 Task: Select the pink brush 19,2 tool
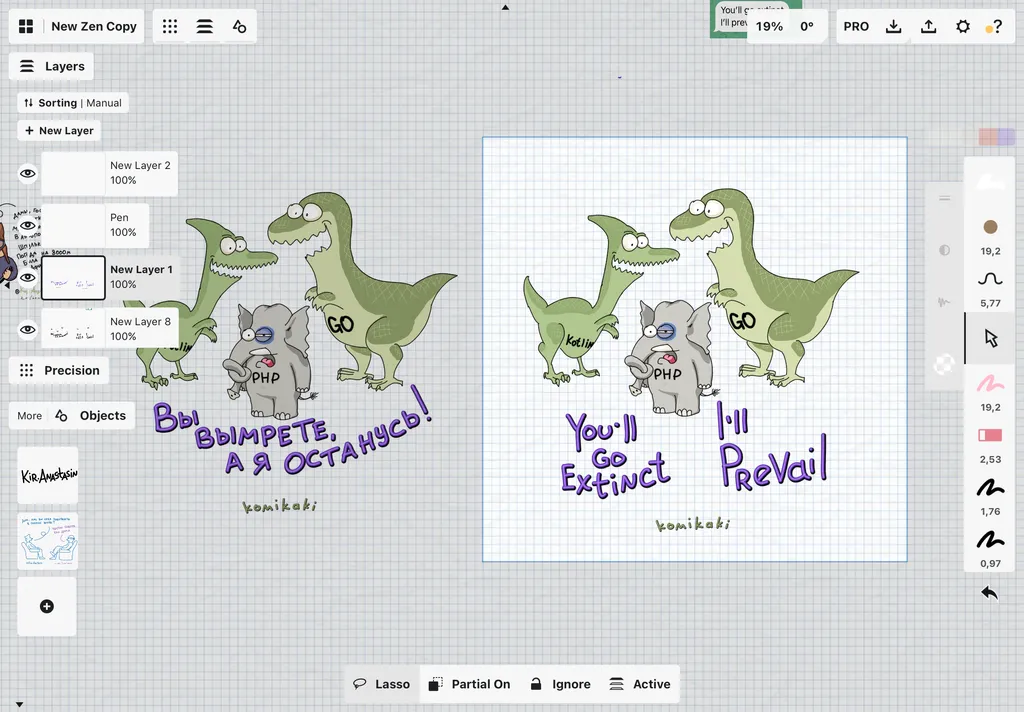(x=990, y=383)
